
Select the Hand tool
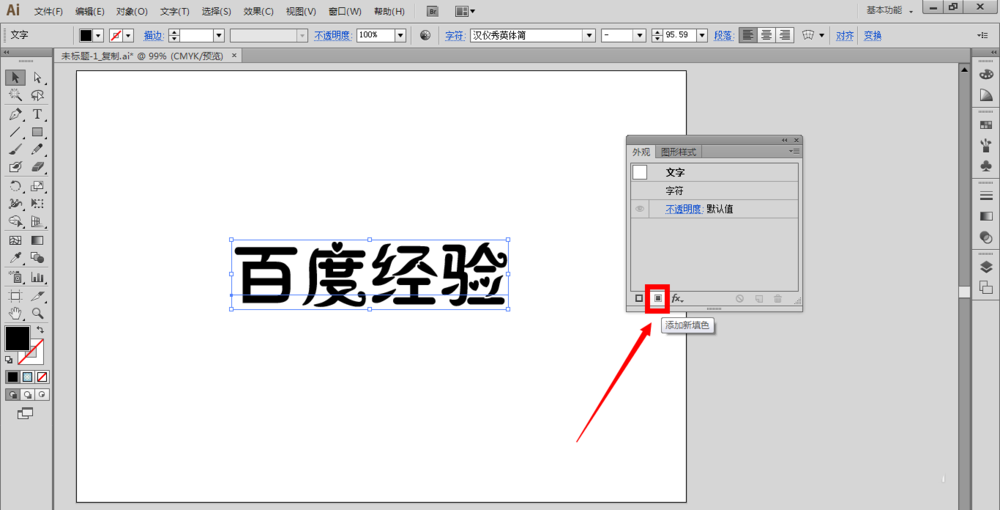pos(15,313)
